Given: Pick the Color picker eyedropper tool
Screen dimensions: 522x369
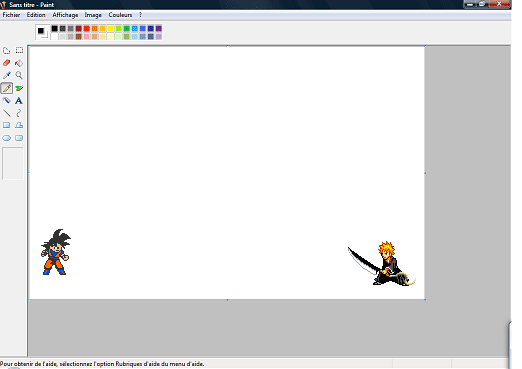Looking at the screenshot, I should (x=6, y=75).
